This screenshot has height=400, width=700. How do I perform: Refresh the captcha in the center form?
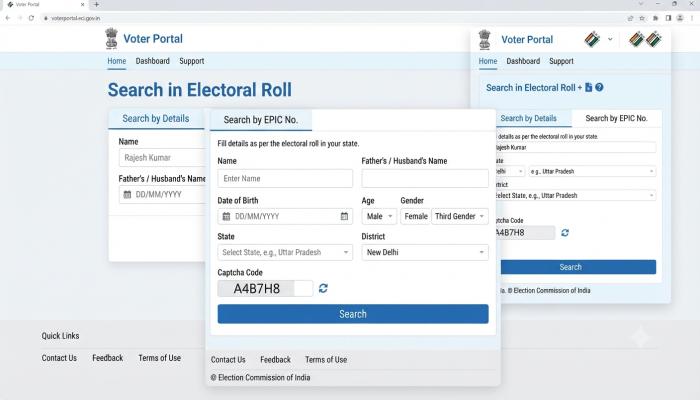coord(323,288)
